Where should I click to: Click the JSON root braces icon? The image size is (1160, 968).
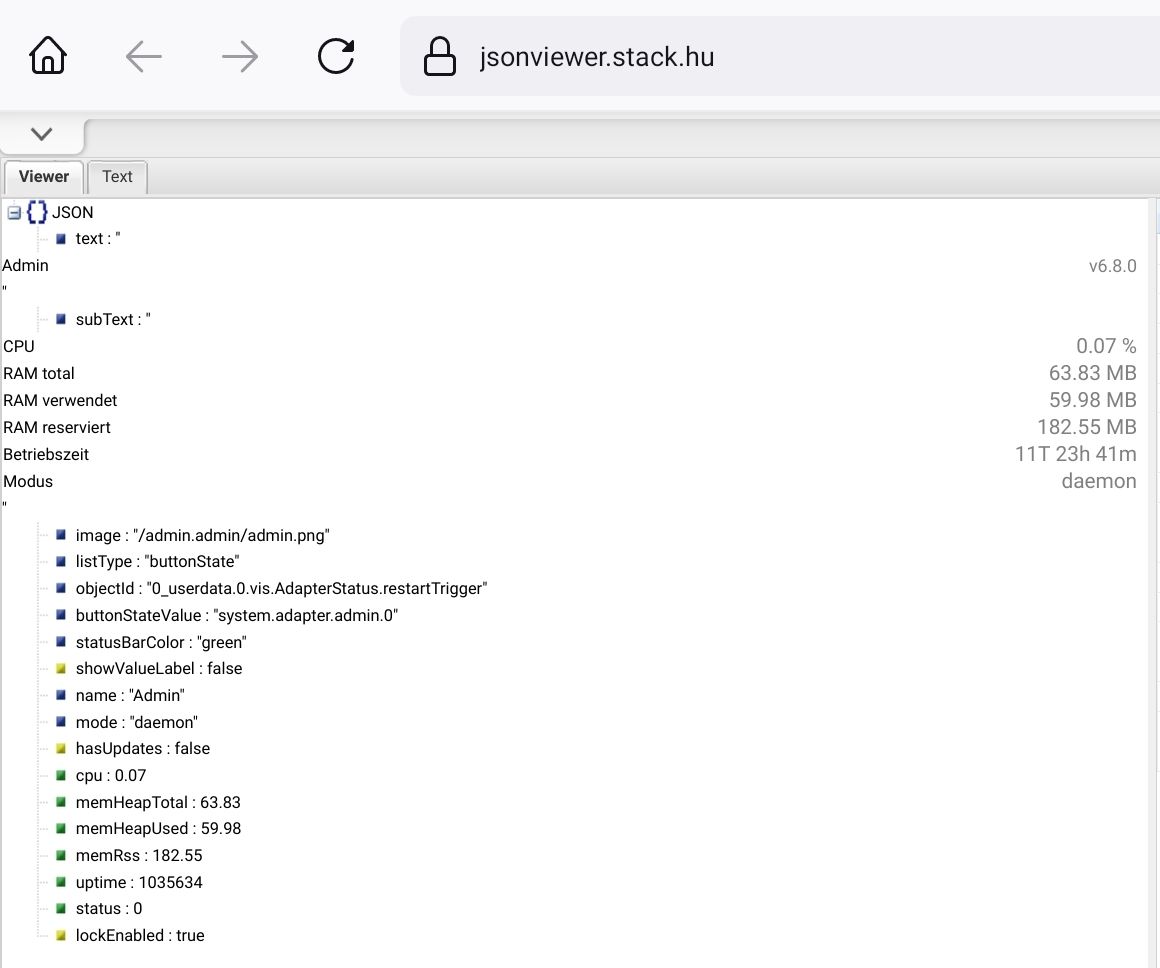[x=37, y=212]
